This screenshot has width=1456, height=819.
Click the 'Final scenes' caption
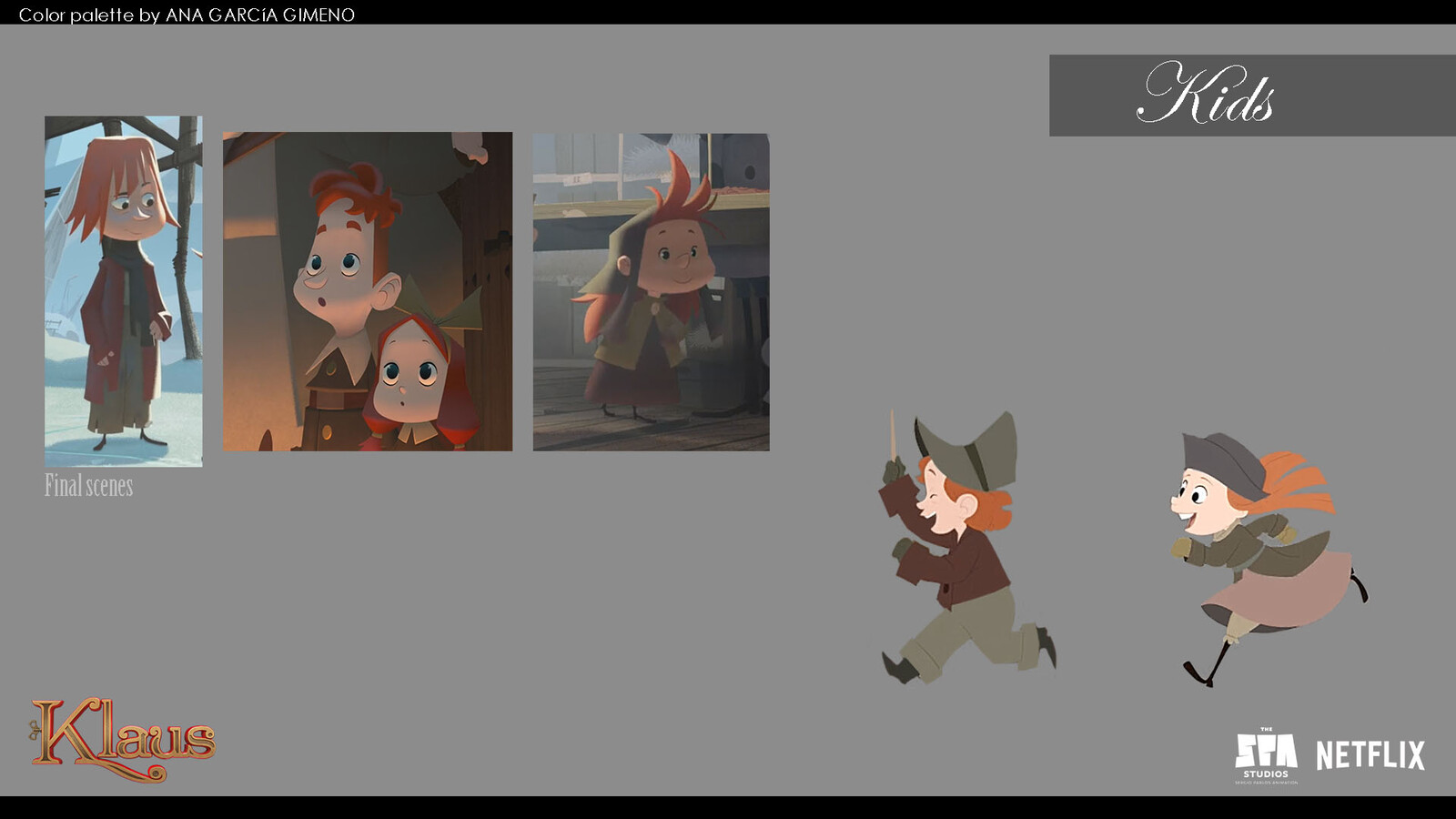89,486
